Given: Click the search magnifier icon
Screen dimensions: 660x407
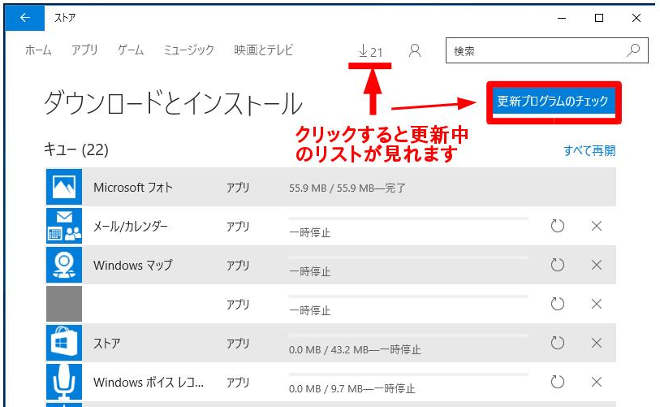Looking at the screenshot, I should click(x=632, y=49).
